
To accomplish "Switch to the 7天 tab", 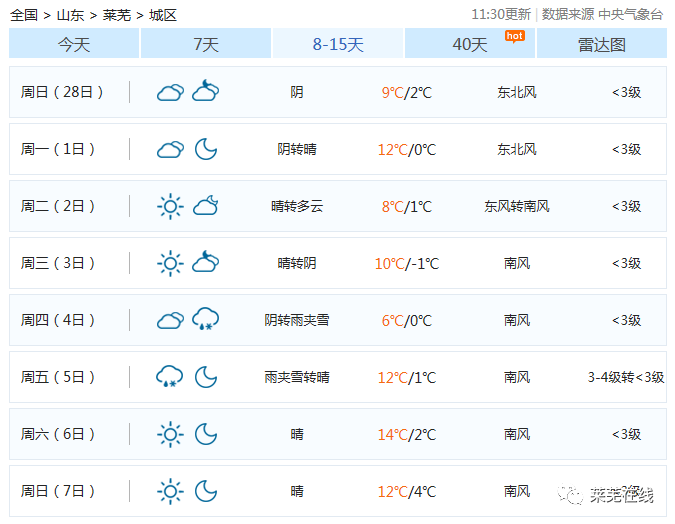I will click(x=206, y=43).
